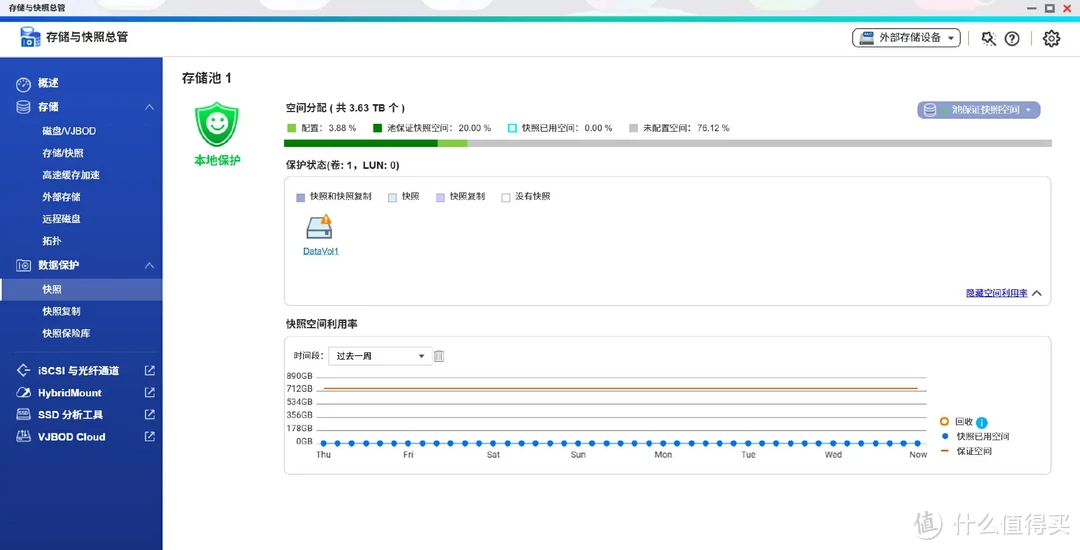Image resolution: width=1080 pixels, height=550 pixels.
Task: Click the info icon next to 回收
Action: pos(981,422)
